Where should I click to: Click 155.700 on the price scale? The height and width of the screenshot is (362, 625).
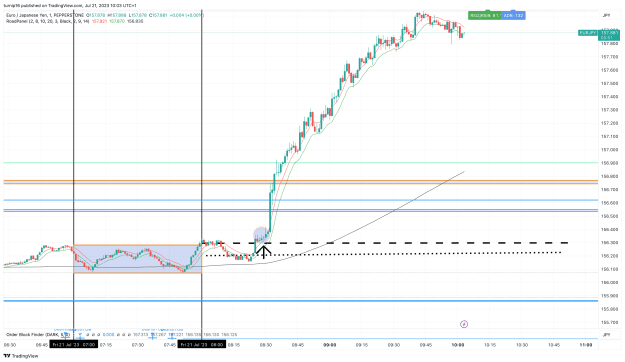[609, 322]
